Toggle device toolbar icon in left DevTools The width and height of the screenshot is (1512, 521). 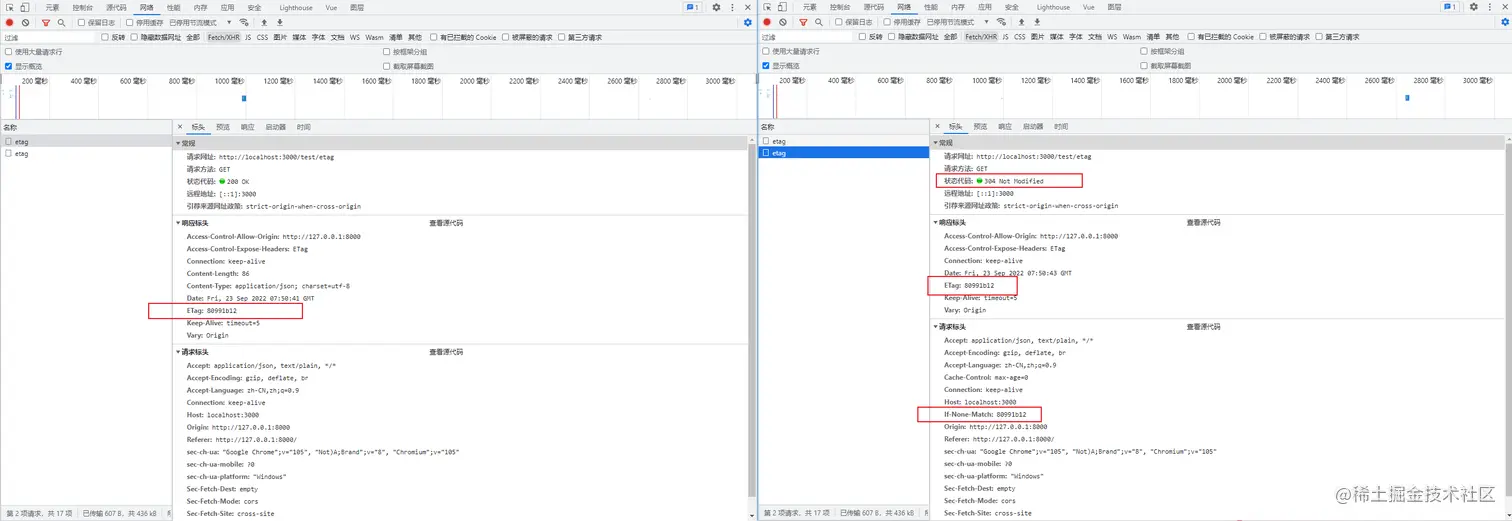(x=25, y=7)
